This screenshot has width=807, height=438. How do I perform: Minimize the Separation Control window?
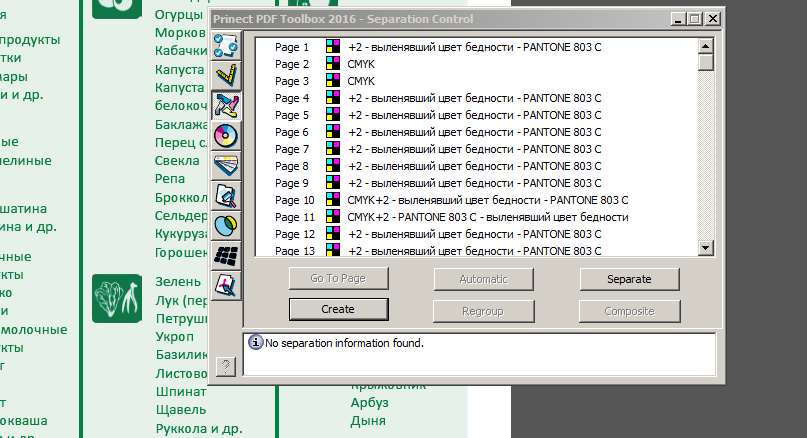coord(678,19)
